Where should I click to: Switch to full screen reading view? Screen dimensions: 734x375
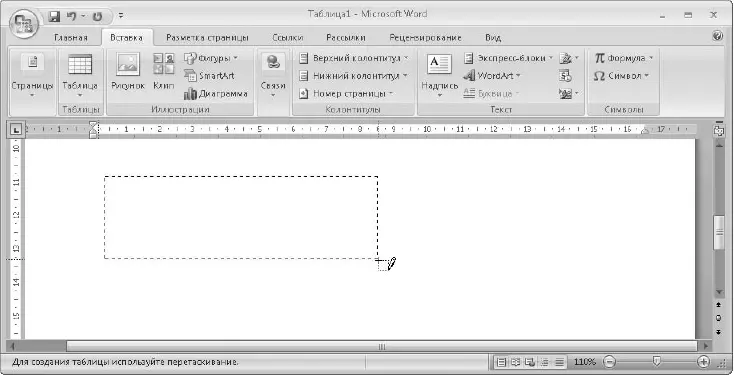tap(515, 362)
